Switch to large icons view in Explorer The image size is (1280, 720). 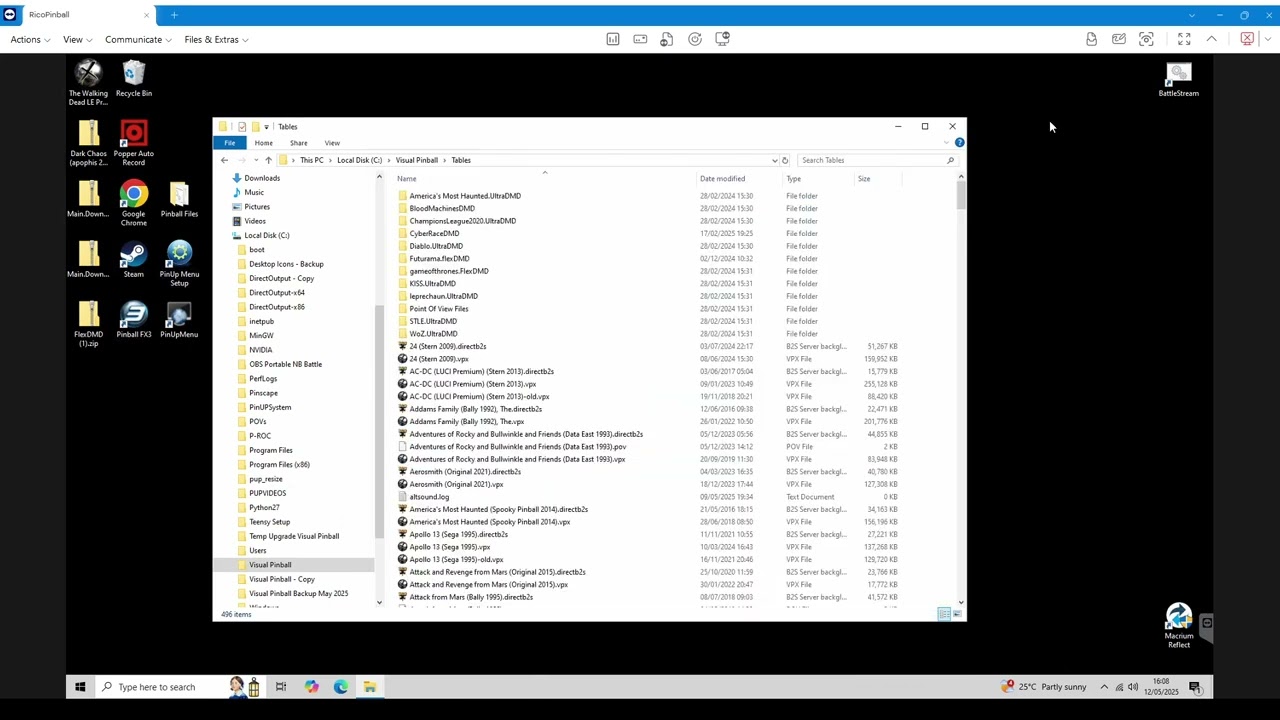pos(957,614)
